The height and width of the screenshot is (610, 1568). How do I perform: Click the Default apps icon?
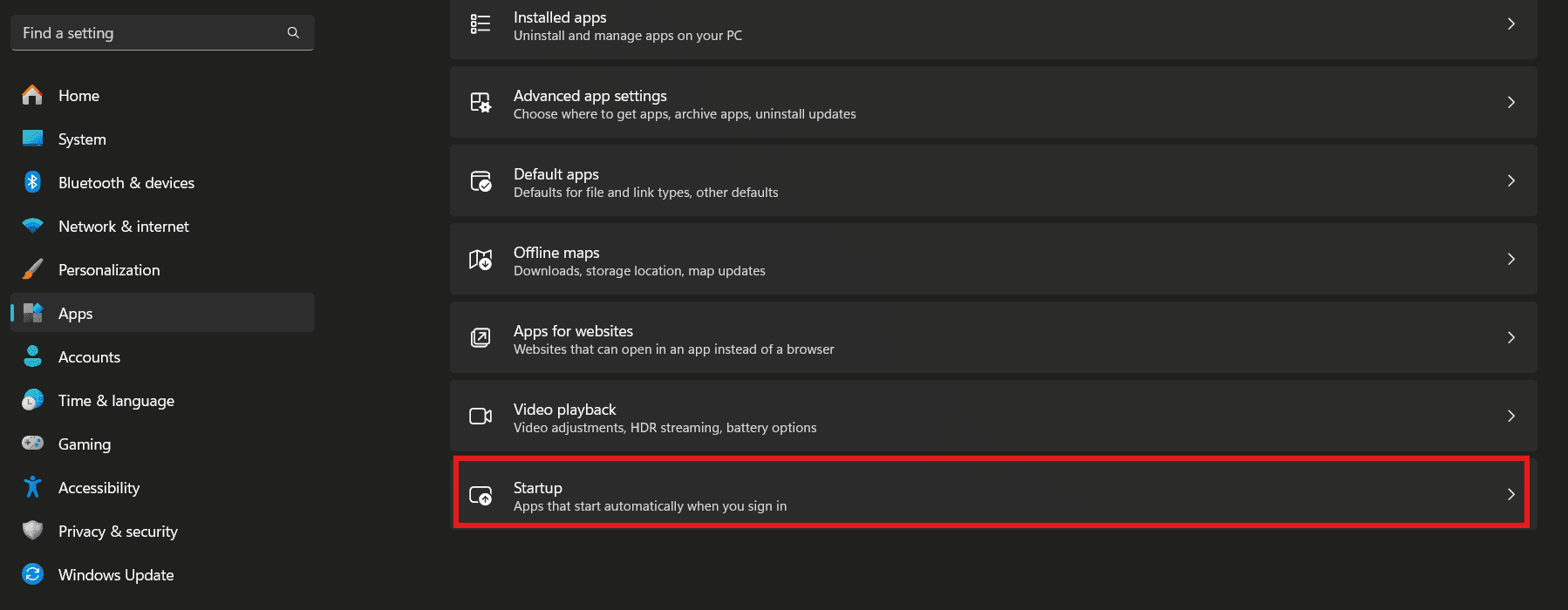(481, 180)
